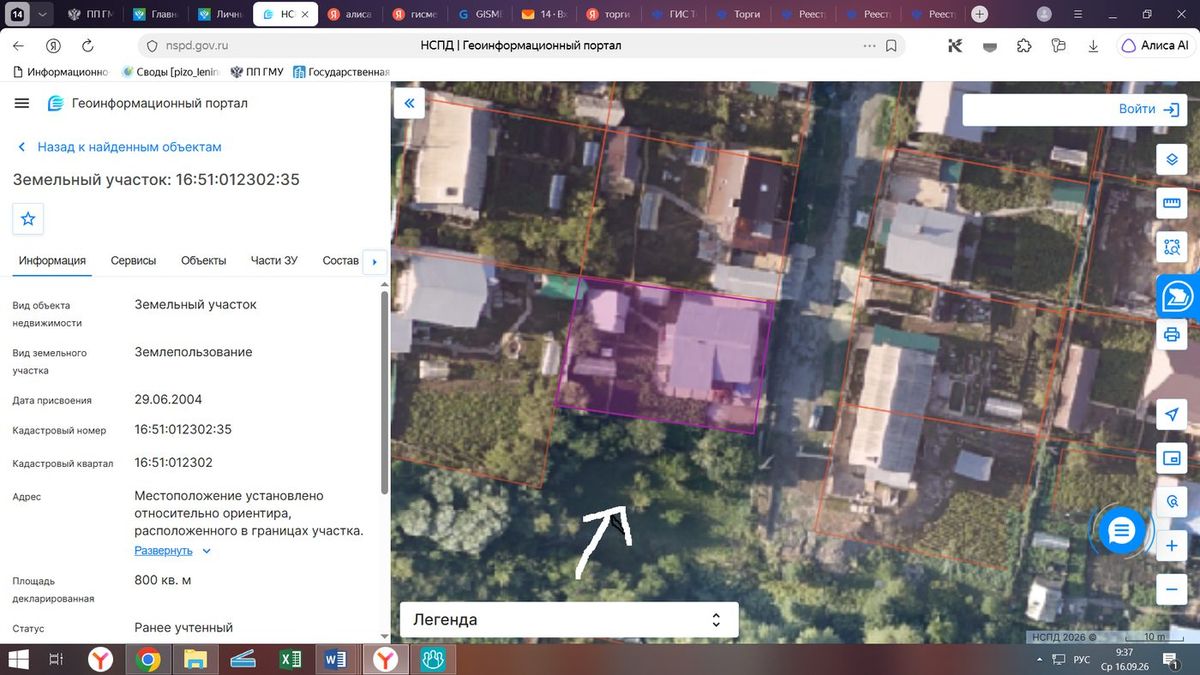
Task: Switch to Состав tab
Action: [x=340, y=261]
